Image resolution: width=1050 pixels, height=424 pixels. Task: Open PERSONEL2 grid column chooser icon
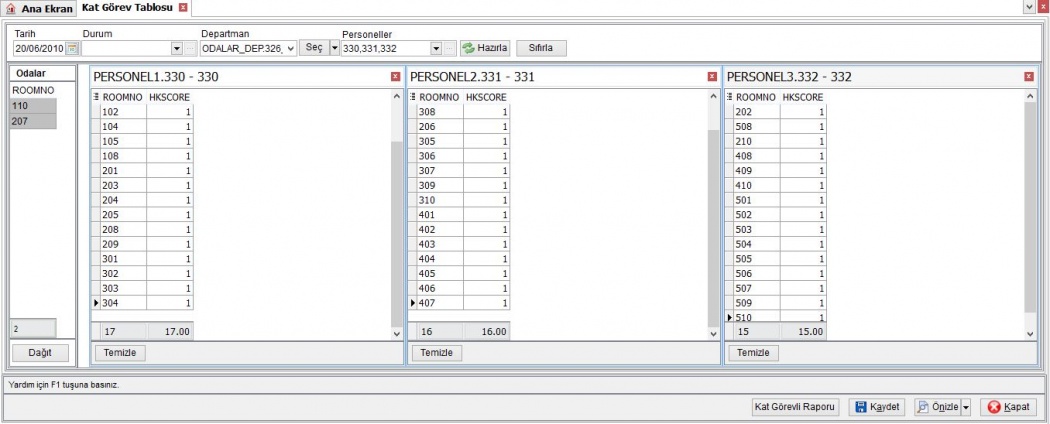[x=412, y=97]
